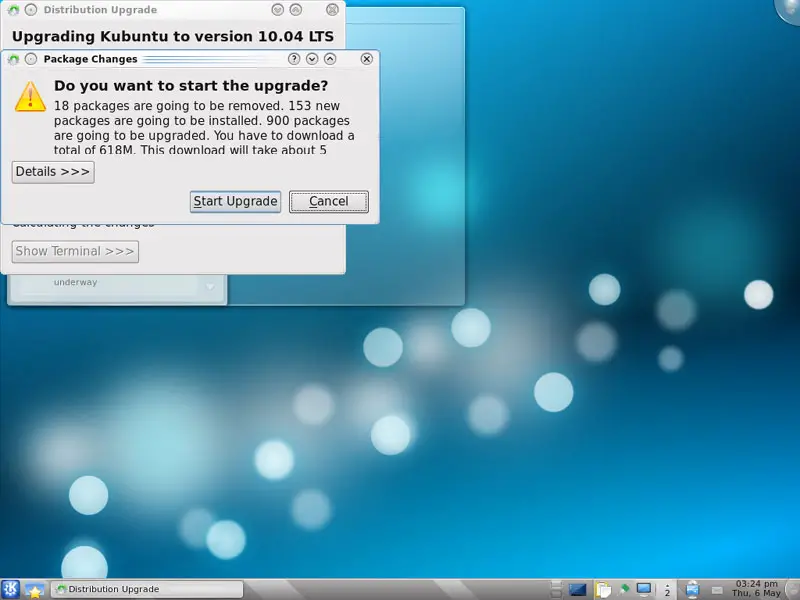Open the Klipper clipboard tray icon
This screenshot has height=600, width=800.
click(603, 589)
